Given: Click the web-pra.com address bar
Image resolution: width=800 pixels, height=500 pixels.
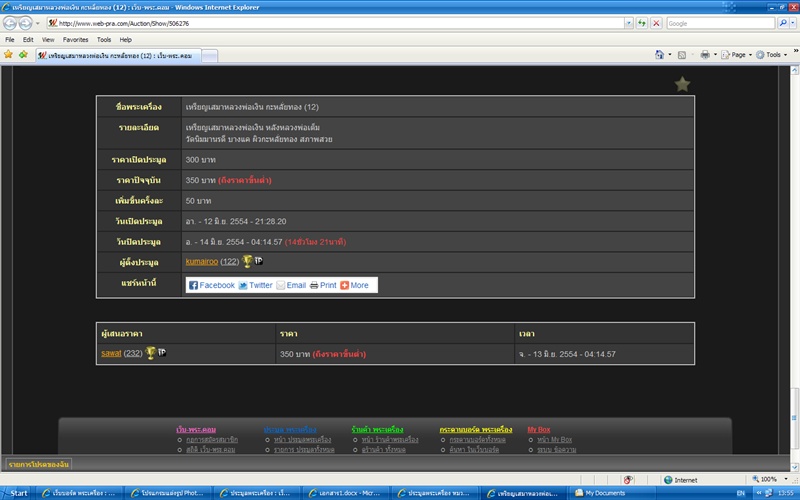Looking at the screenshot, I should [340, 23].
